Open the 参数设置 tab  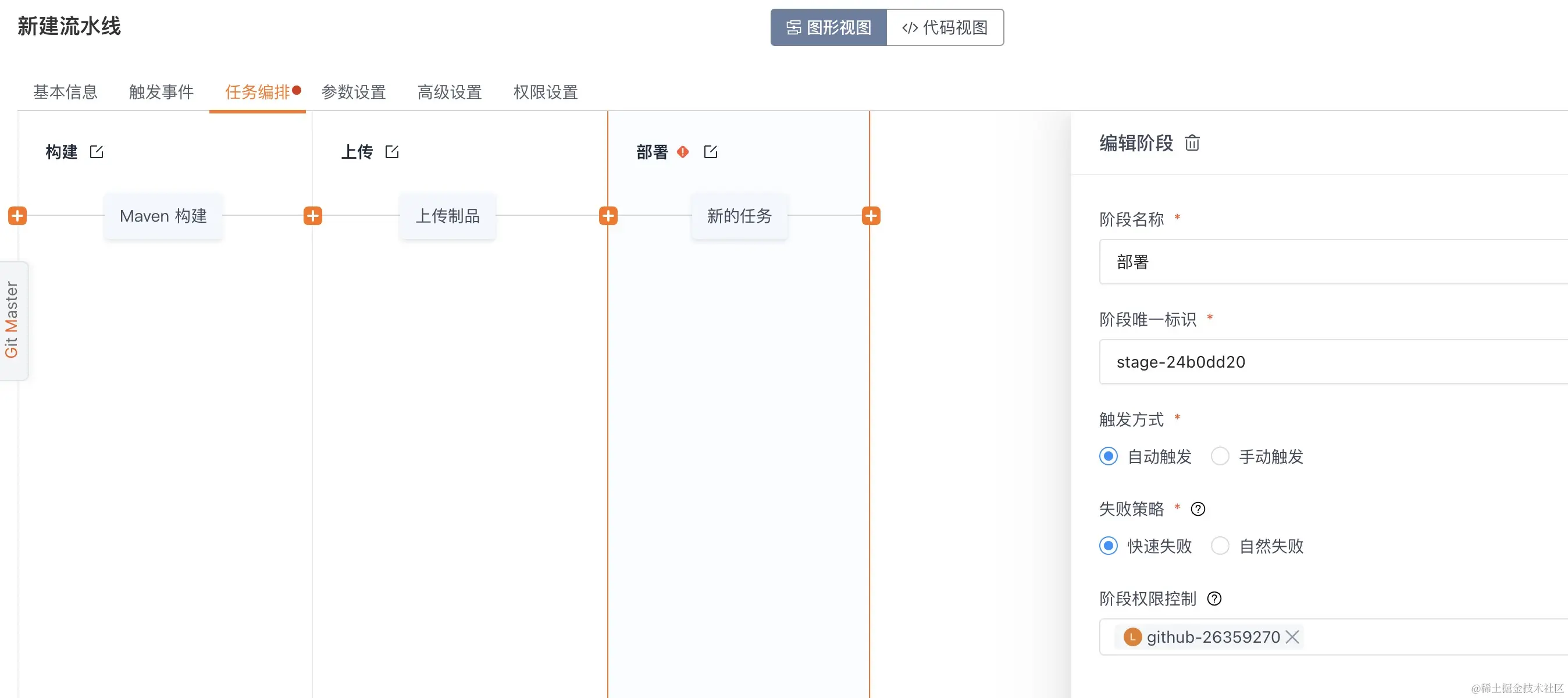tap(353, 92)
